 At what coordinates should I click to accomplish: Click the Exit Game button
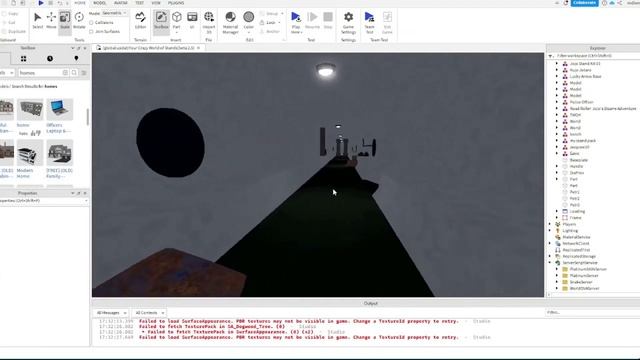[387, 22]
